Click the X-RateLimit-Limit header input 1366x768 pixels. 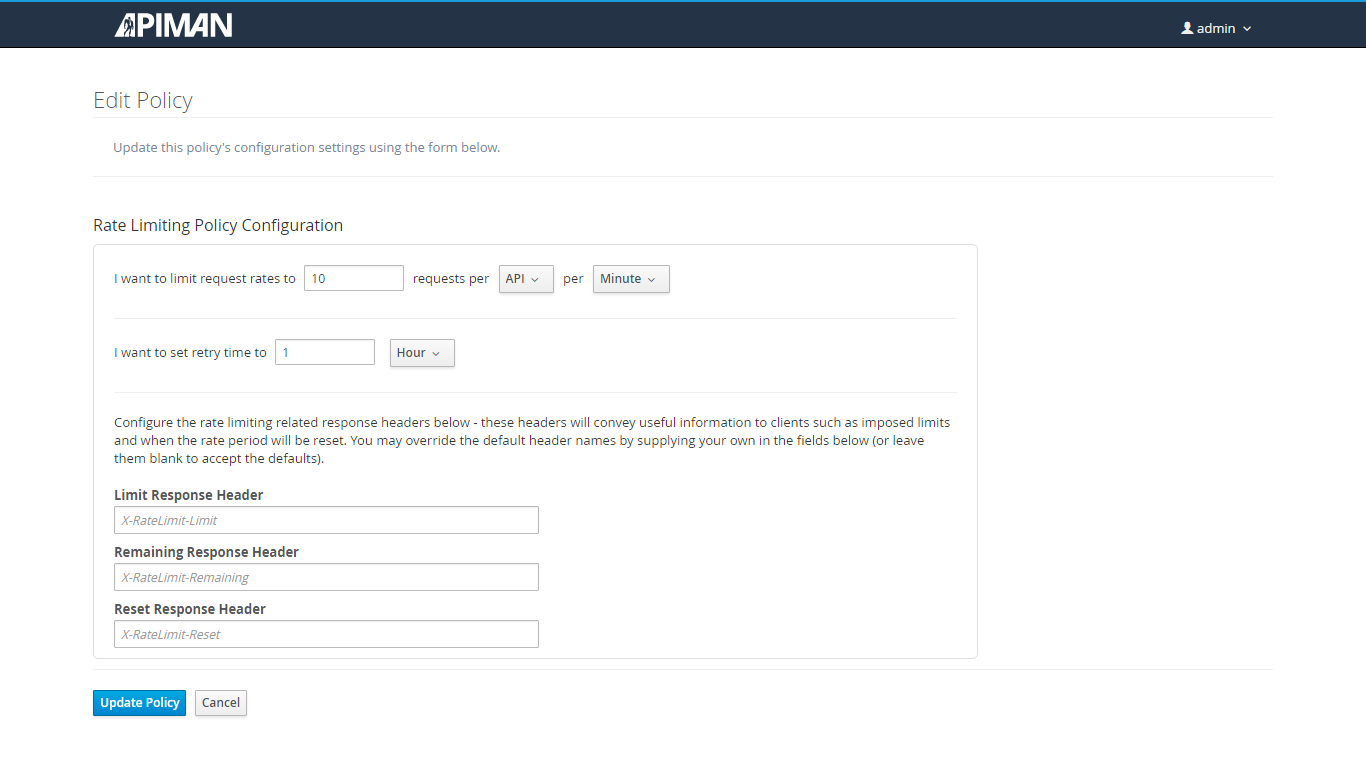coord(326,520)
